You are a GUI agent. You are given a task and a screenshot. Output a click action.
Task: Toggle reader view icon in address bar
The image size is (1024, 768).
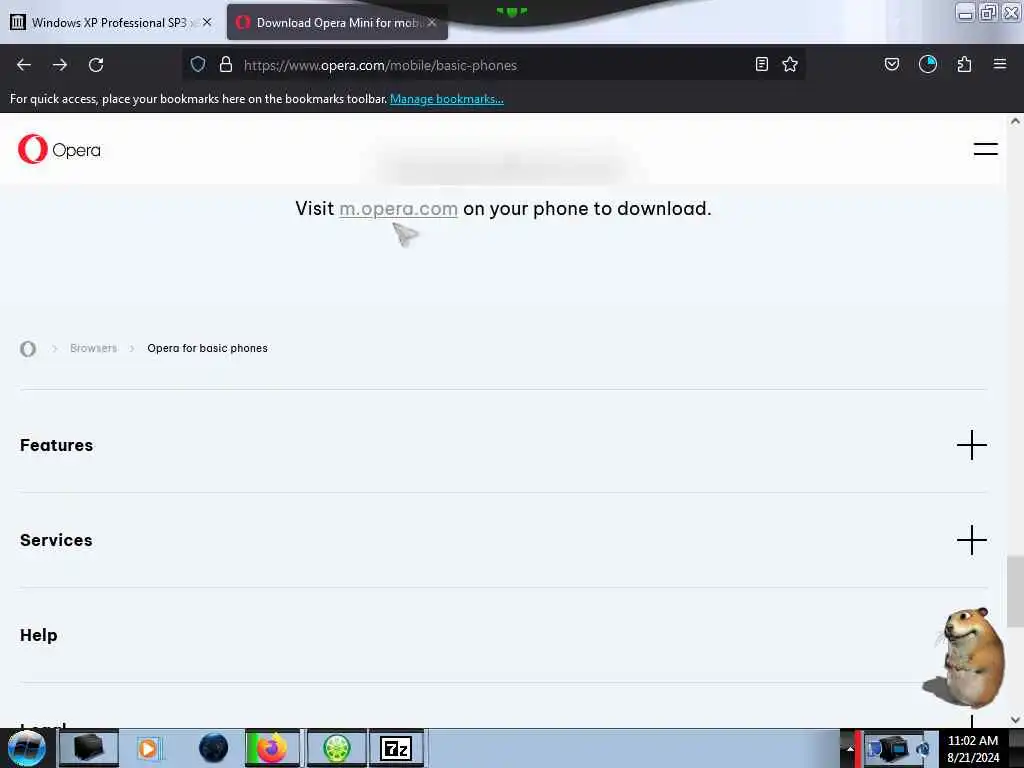coord(761,64)
